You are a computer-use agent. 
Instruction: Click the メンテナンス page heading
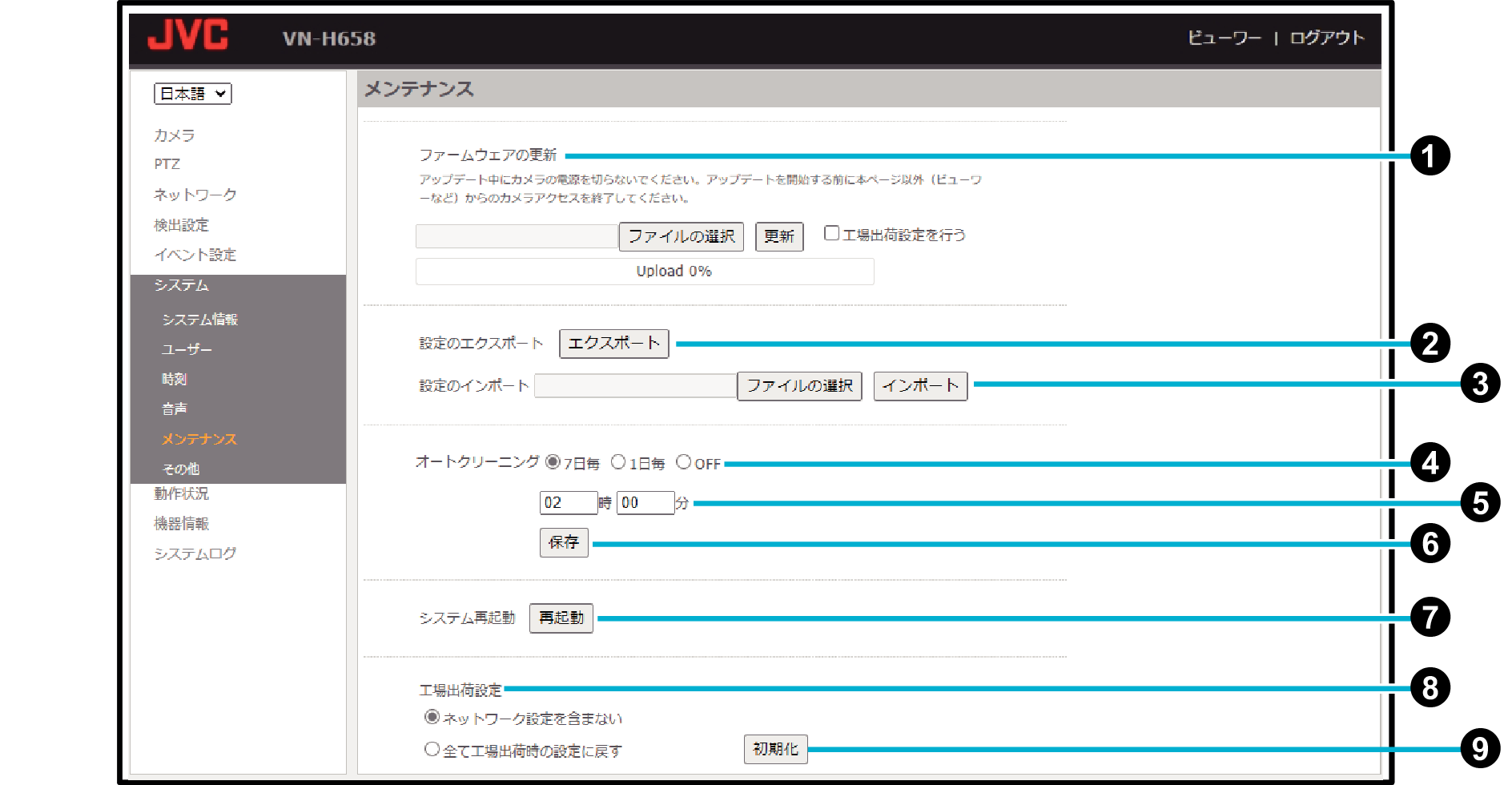419,89
